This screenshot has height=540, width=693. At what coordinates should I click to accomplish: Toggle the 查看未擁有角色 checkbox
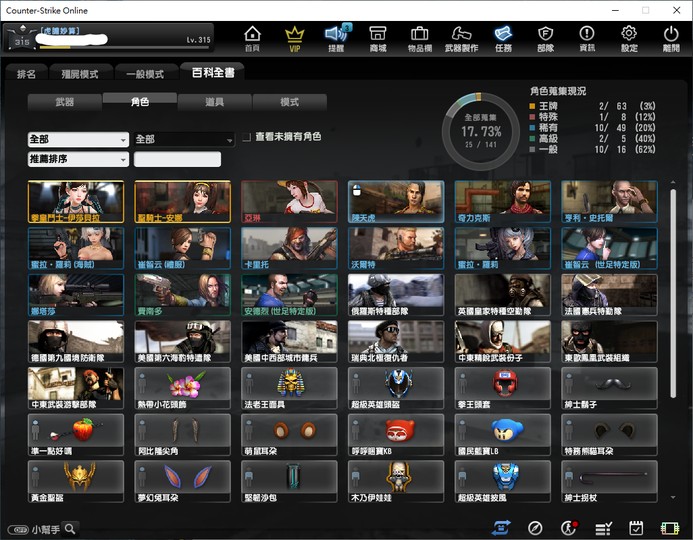tap(247, 137)
